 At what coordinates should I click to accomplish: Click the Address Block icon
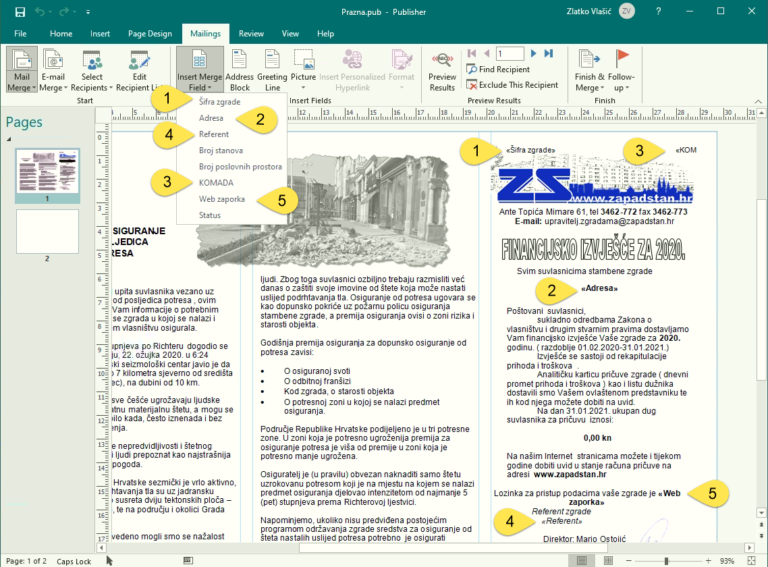(240, 66)
